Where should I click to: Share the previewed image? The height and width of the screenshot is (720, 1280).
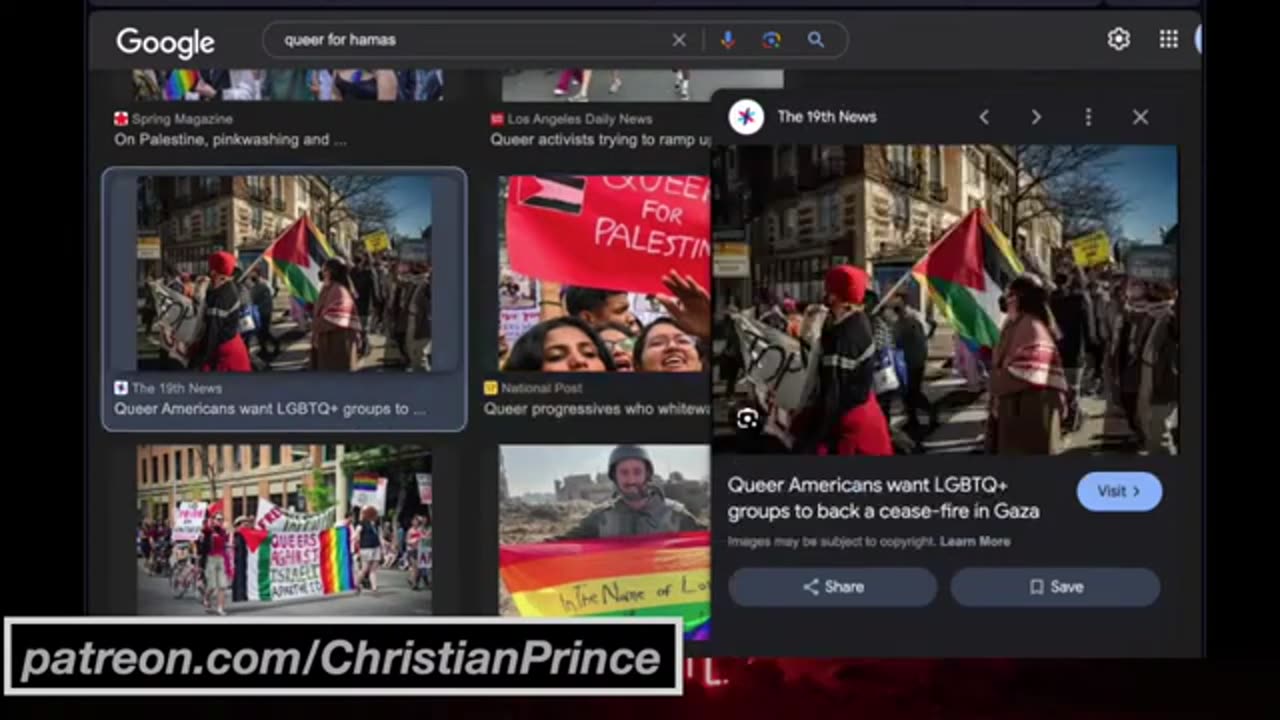833,587
